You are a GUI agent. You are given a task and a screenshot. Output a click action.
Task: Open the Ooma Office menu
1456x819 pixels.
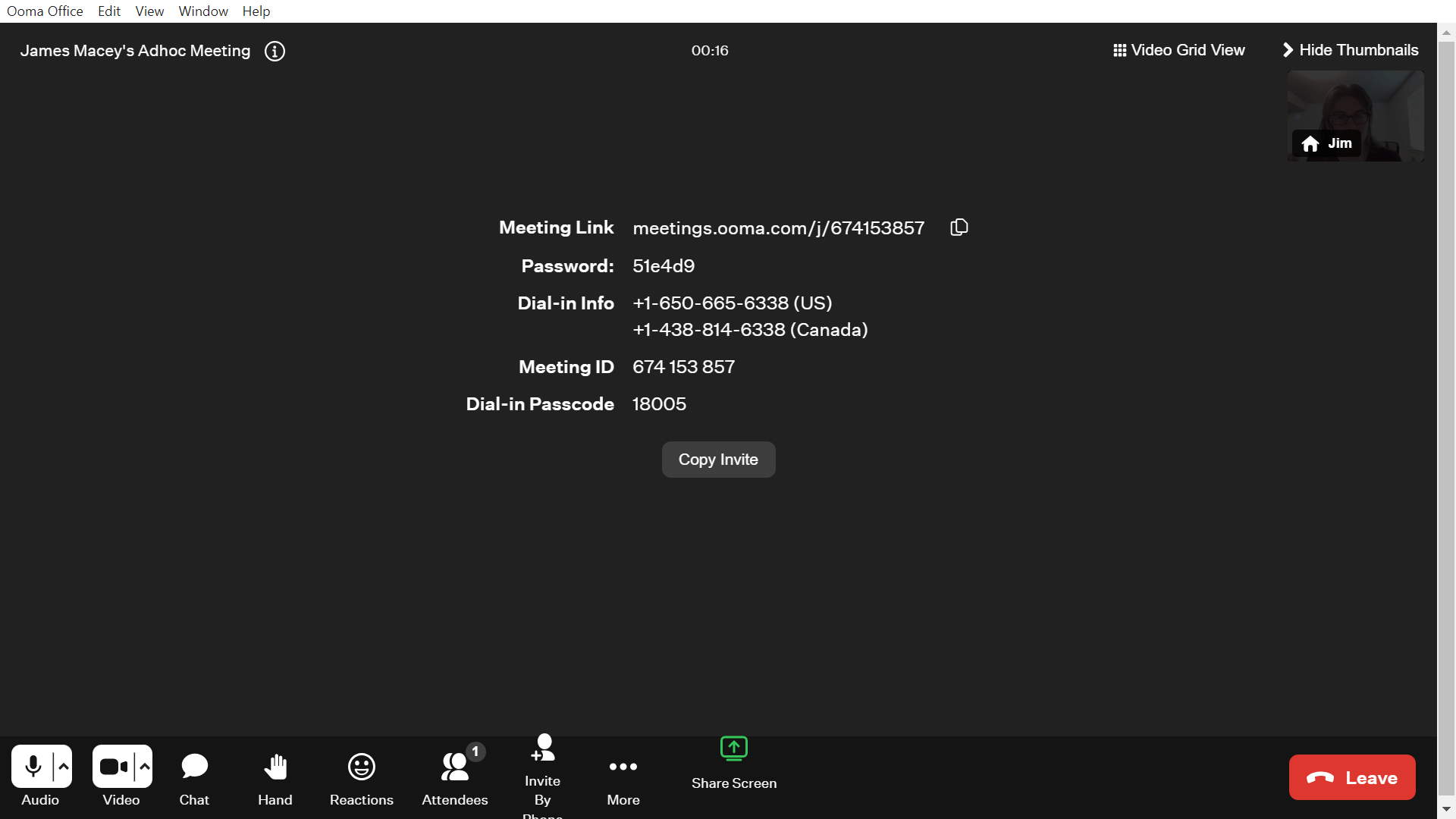45,11
